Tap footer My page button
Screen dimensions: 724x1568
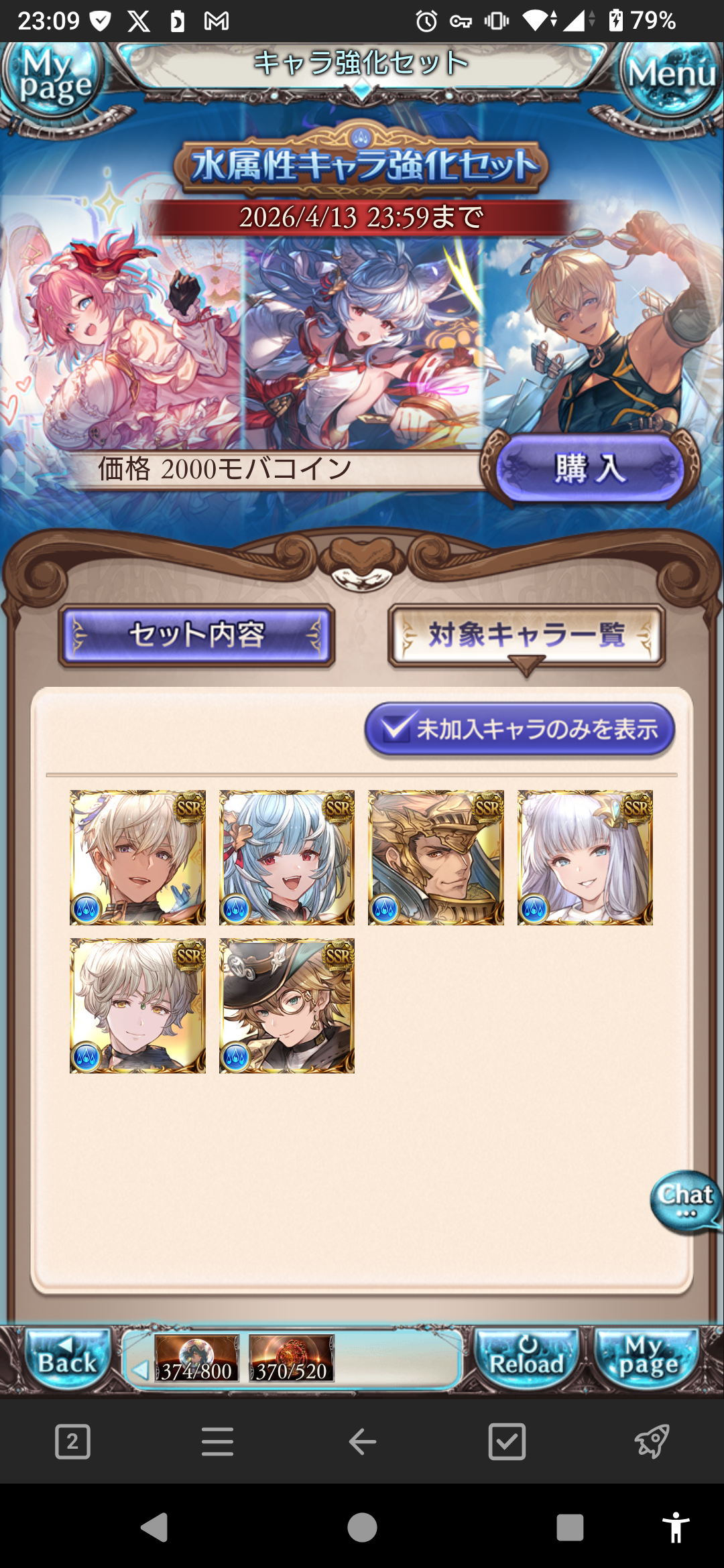[x=646, y=1358]
